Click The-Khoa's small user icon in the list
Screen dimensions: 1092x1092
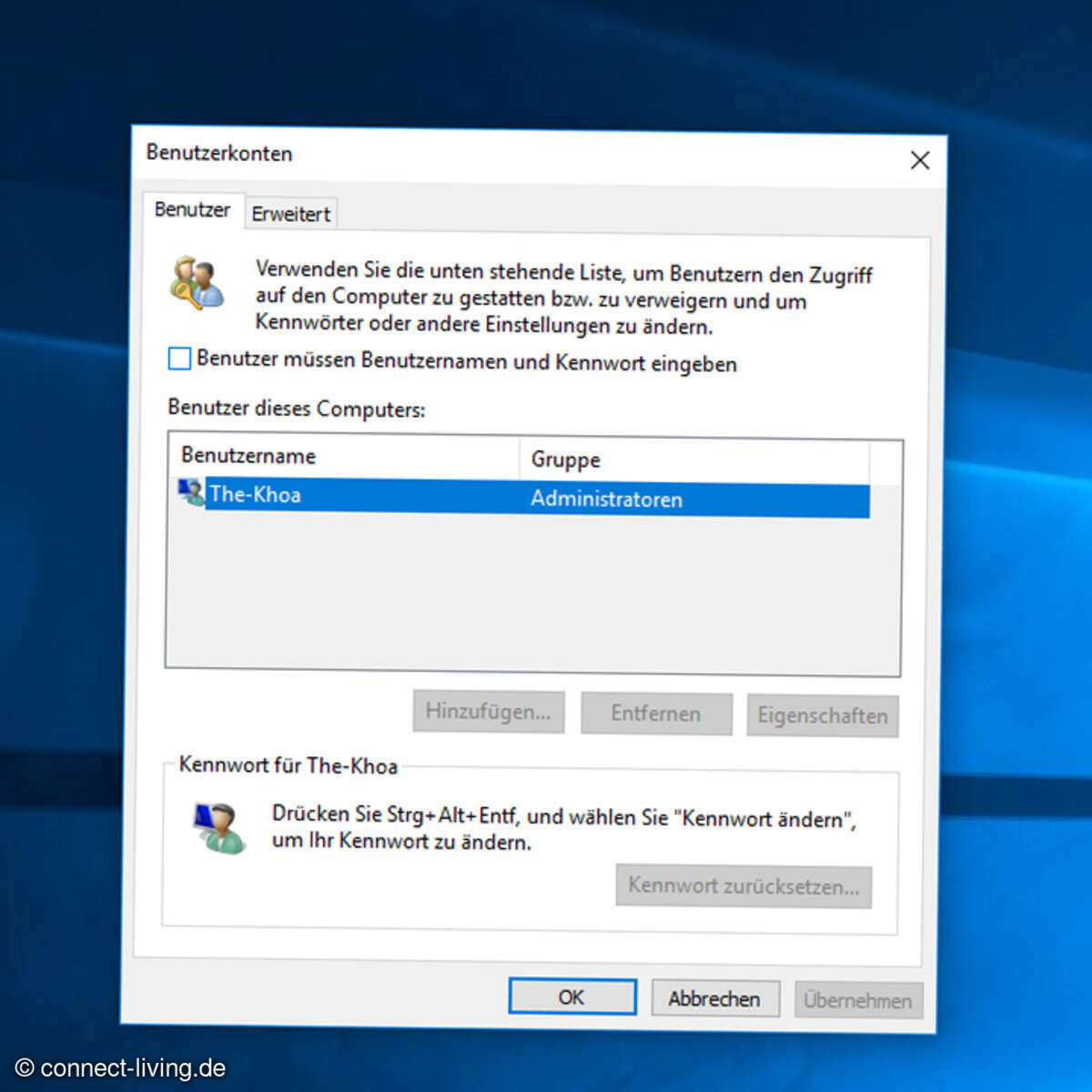191,493
